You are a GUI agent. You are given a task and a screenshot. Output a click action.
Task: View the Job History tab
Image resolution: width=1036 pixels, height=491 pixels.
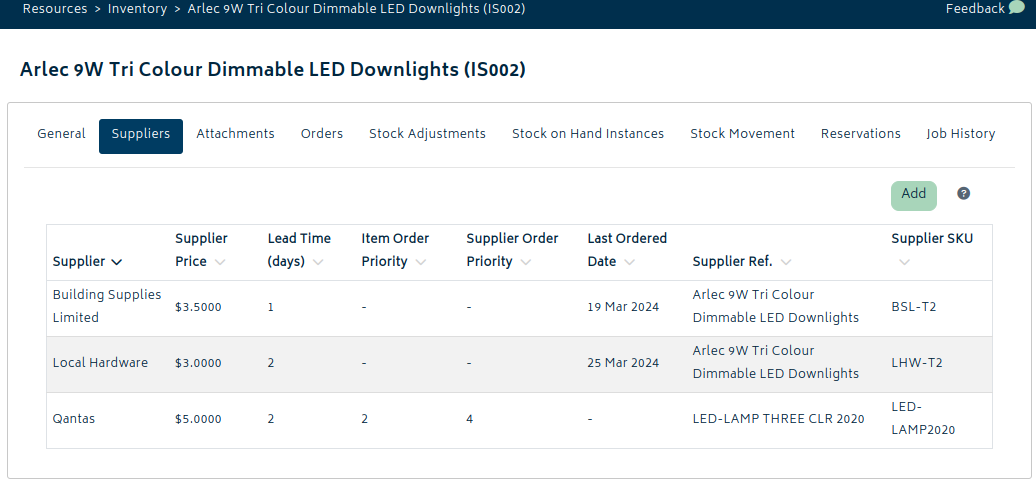[961, 134]
